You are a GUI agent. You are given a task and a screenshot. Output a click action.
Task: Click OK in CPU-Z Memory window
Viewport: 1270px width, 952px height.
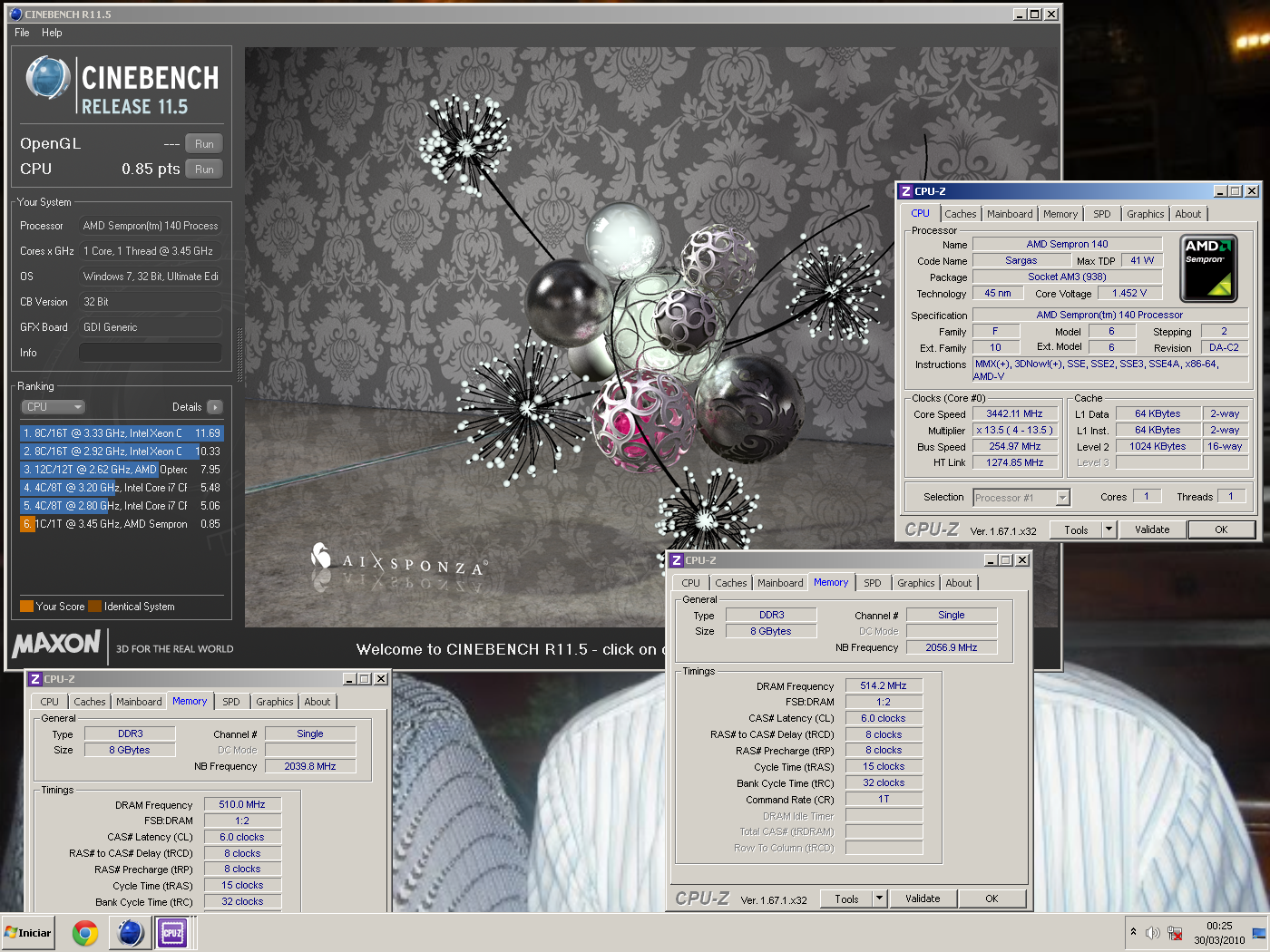pos(992,899)
